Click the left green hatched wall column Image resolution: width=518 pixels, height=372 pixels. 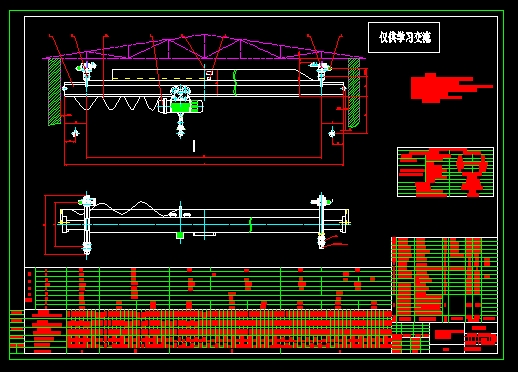click(54, 92)
